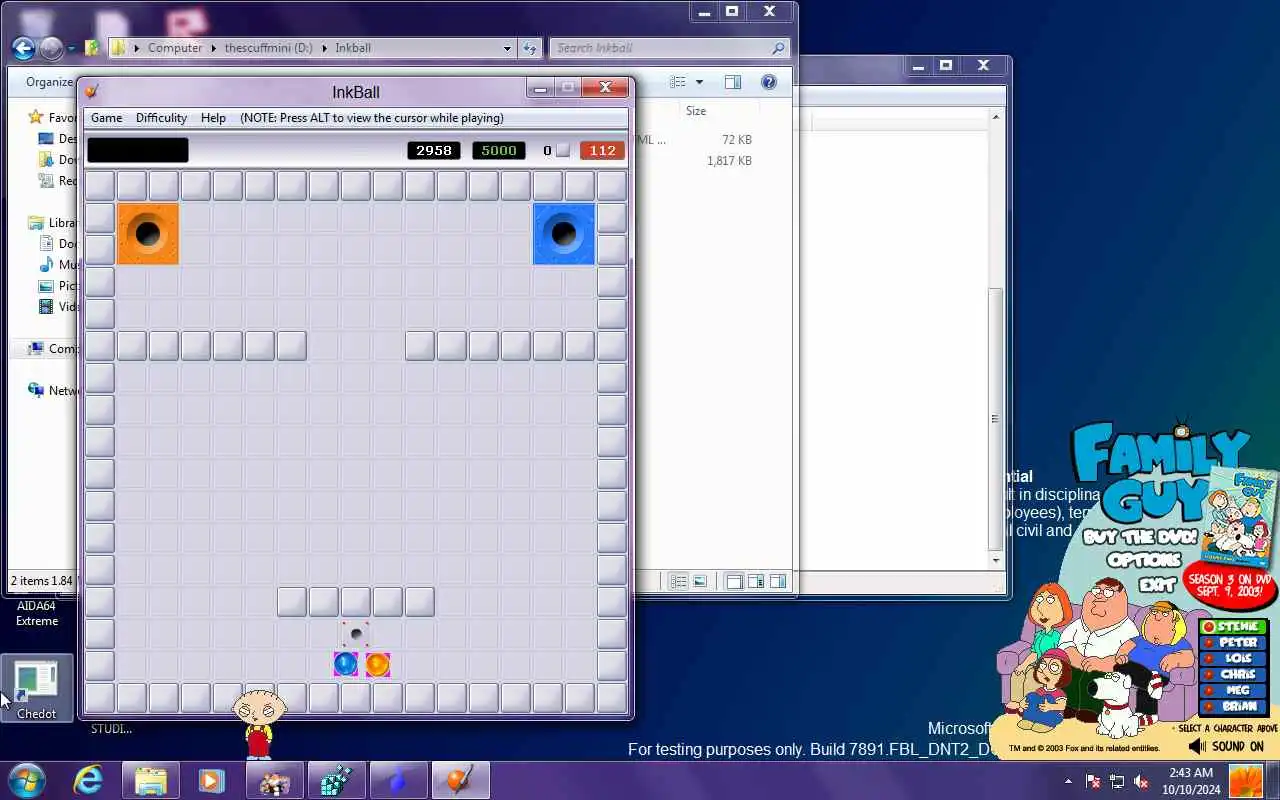This screenshot has width=1280, height=800.
Task: Refresh the Explorer address bar
Action: (x=530, y=48)
